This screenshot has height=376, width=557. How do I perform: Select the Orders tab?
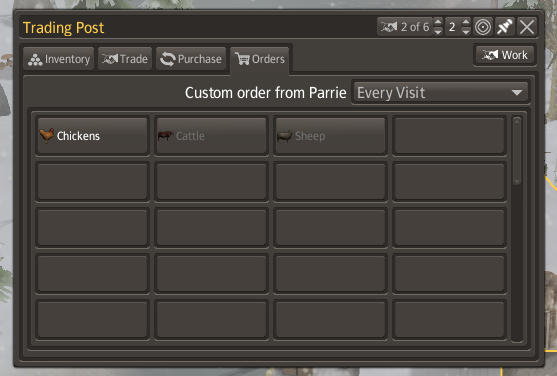tap(260, 59)
